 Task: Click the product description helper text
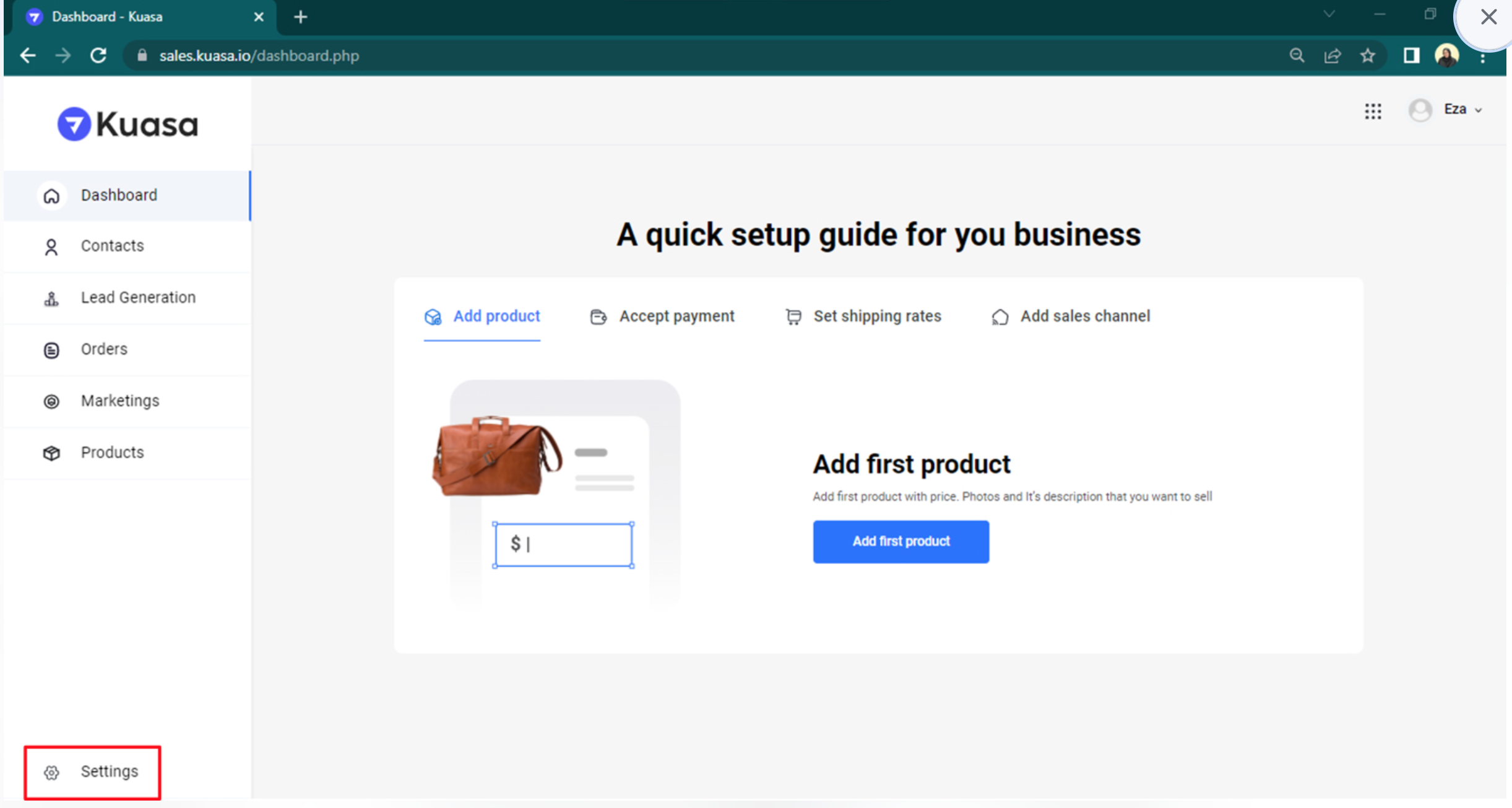click(x=1012, y=497)
